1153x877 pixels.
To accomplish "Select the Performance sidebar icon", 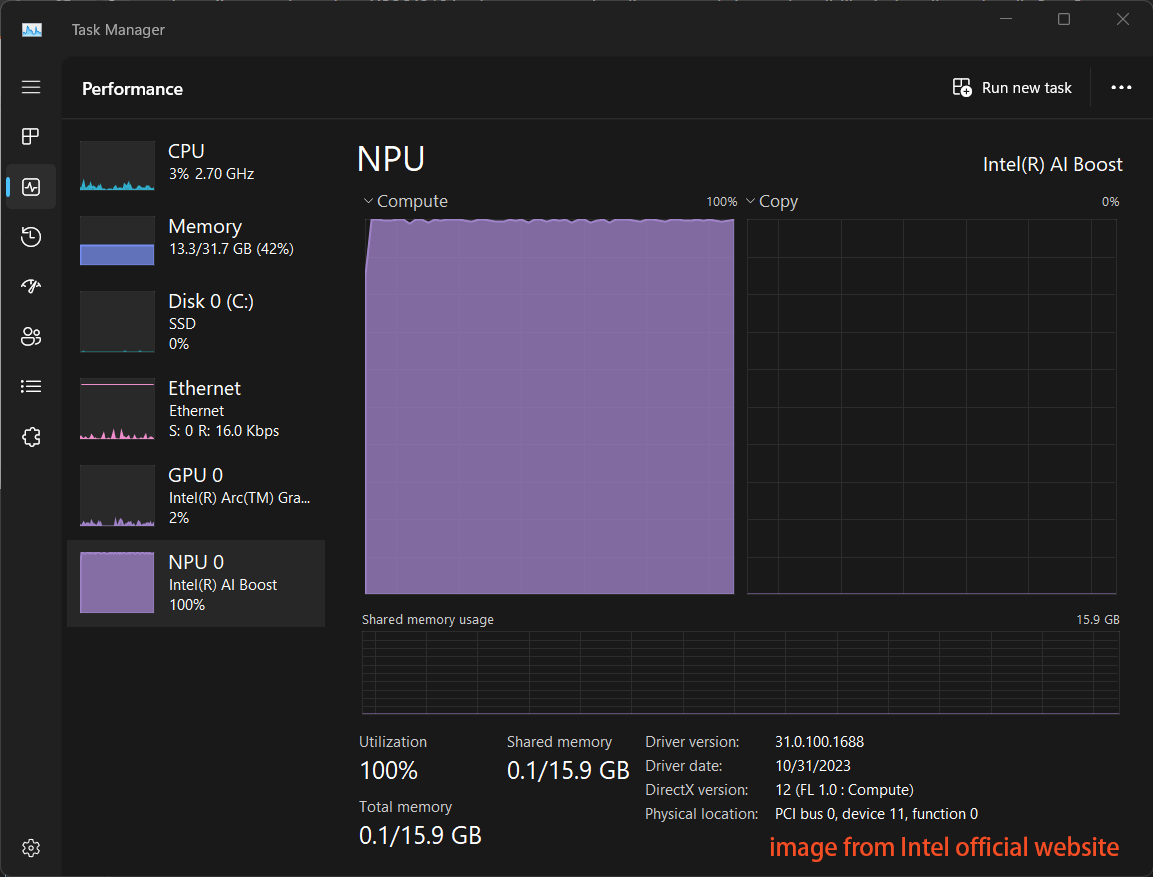I will click(x=31, y=186).
